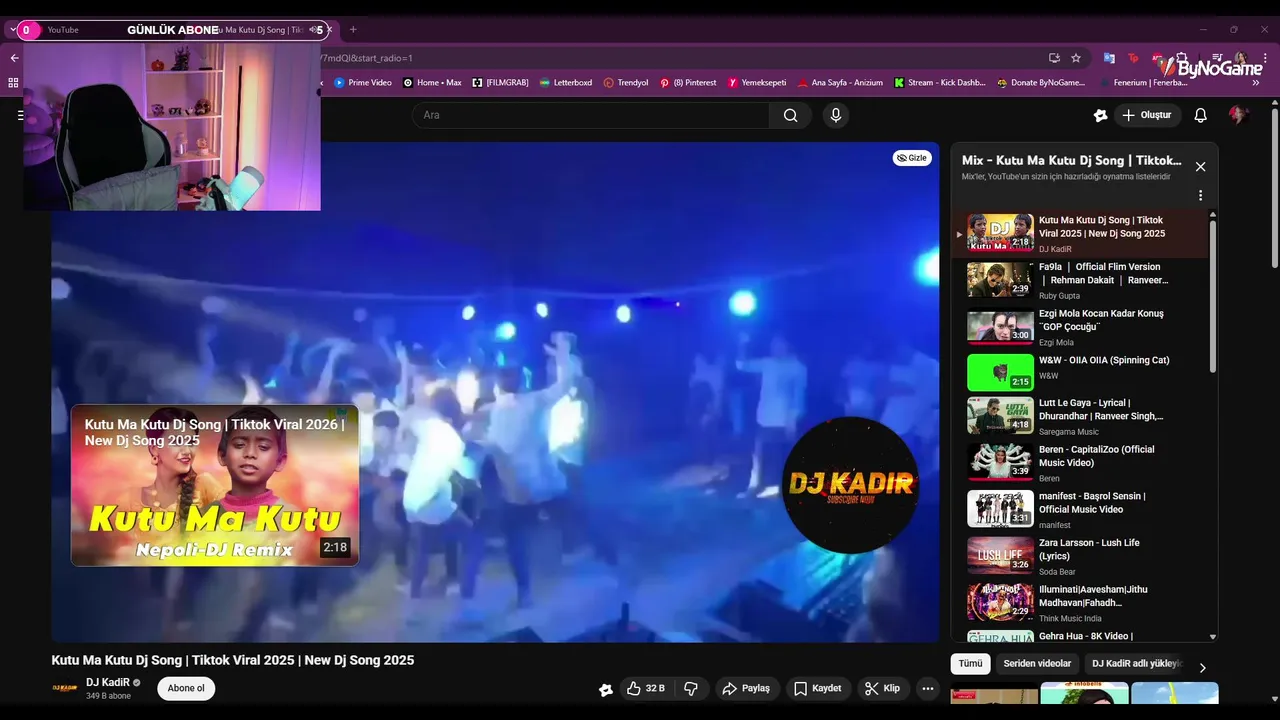The width and height of the screenshot is (1280, 720).
Task: Close the Mix playlist panel
Action: point(1200,166)
